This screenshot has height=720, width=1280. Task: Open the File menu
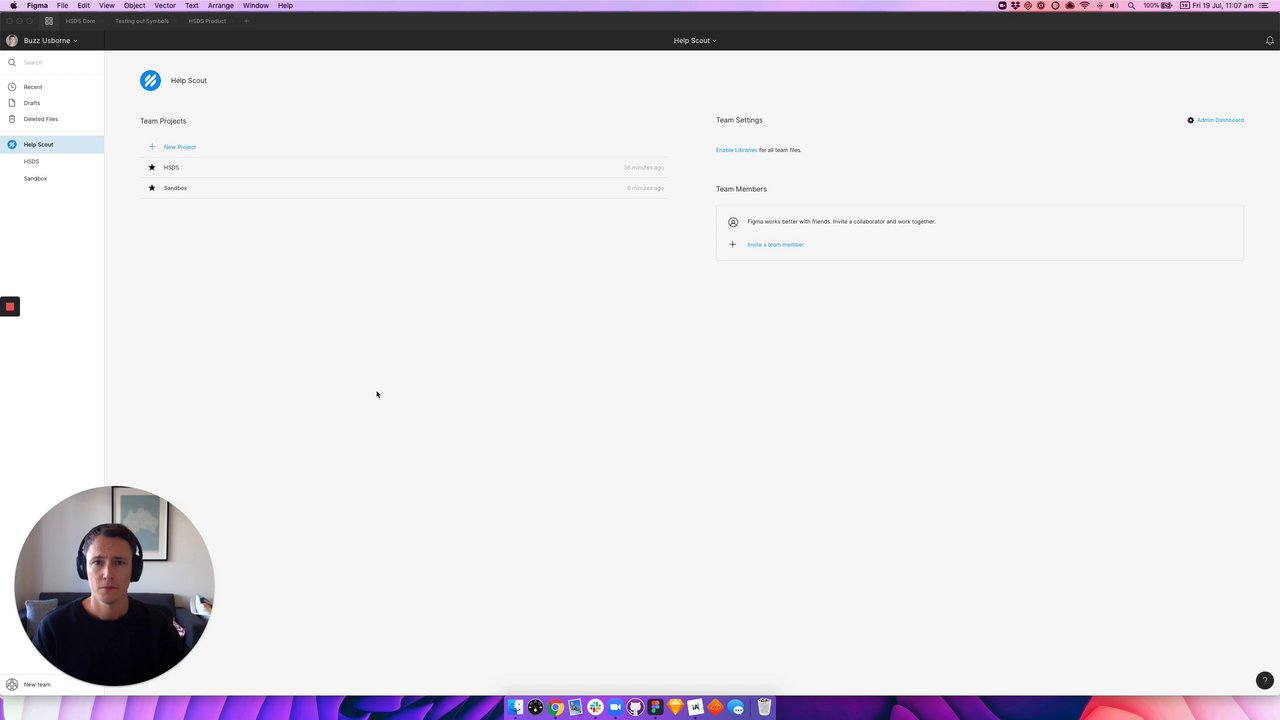62,5
